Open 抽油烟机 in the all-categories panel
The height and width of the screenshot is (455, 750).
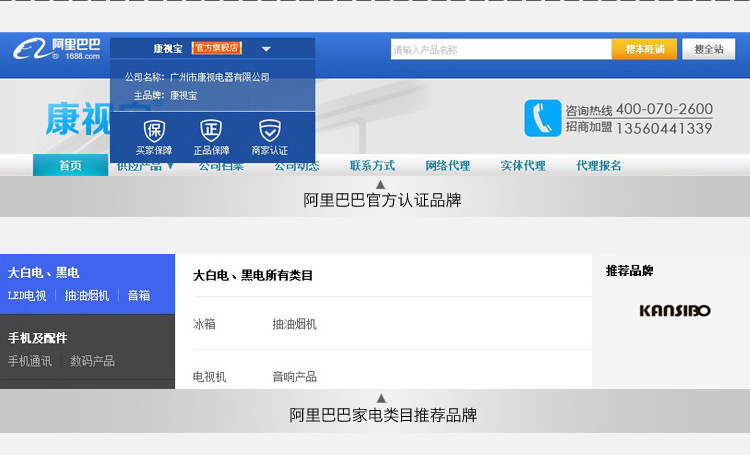click(x=294, y=324)
